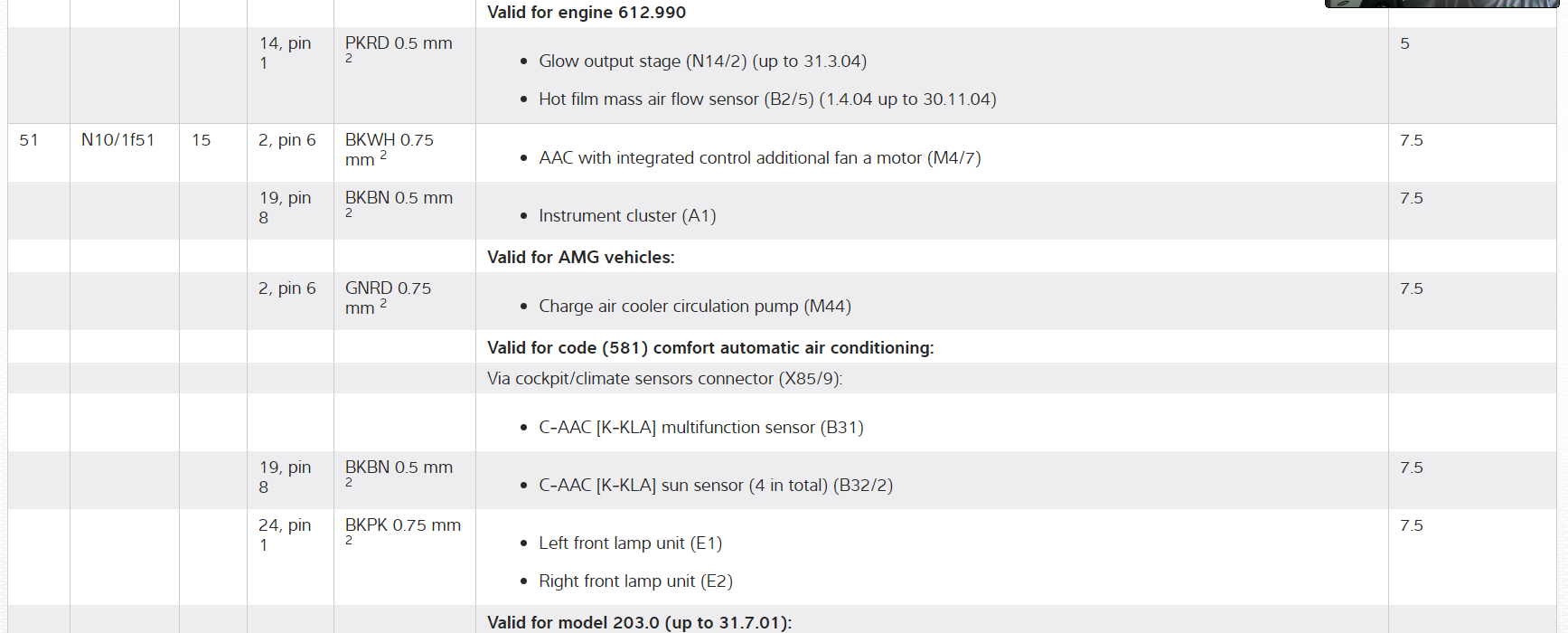The image size is (1568, 633).
Task: Click the partially visible image thumbnail at top right
Action: 1441,4
